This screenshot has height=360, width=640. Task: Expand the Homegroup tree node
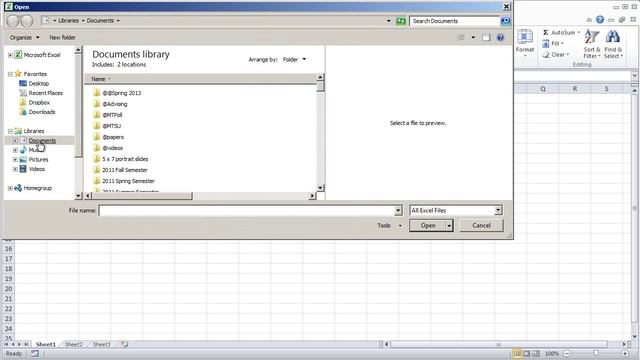pyautogui.click(x=10, y=188)
